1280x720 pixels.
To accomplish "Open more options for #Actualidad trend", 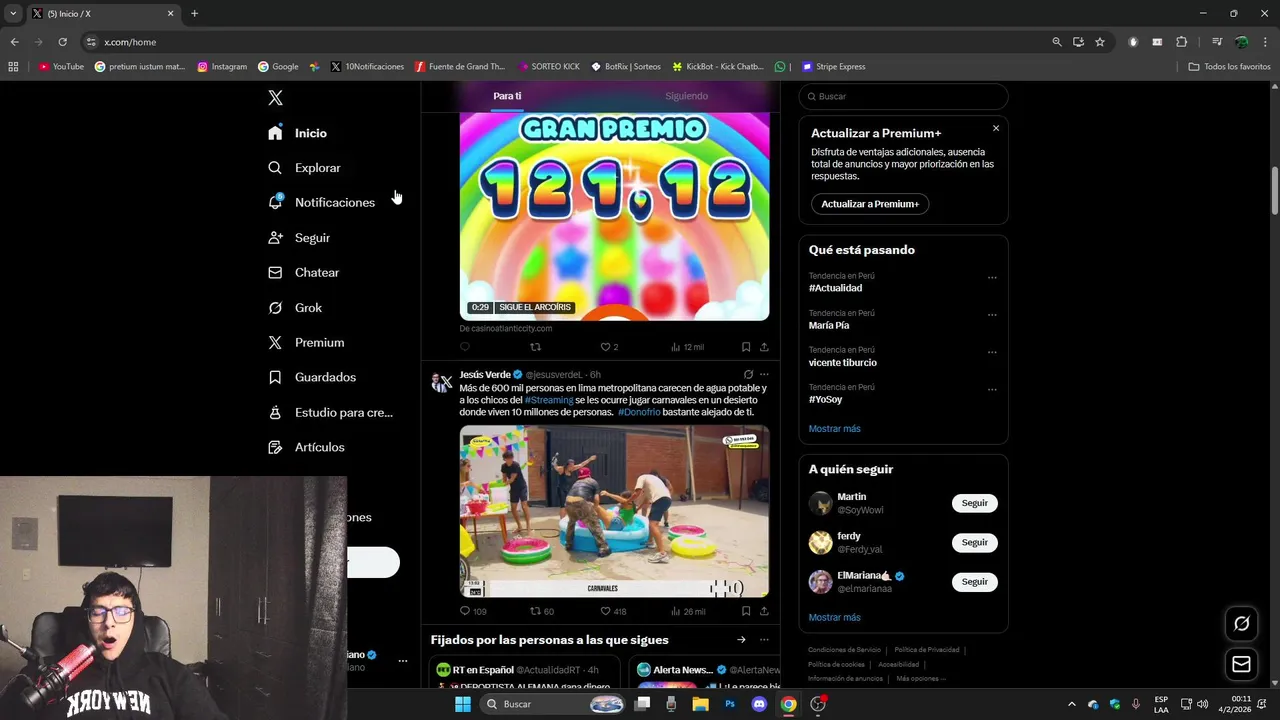I will click(992, 278).
